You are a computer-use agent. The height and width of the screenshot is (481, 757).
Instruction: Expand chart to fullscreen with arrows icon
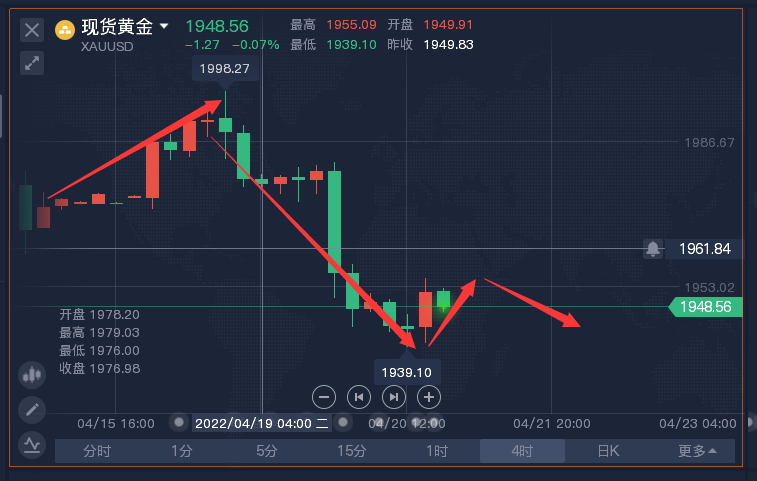pos(32,63)
